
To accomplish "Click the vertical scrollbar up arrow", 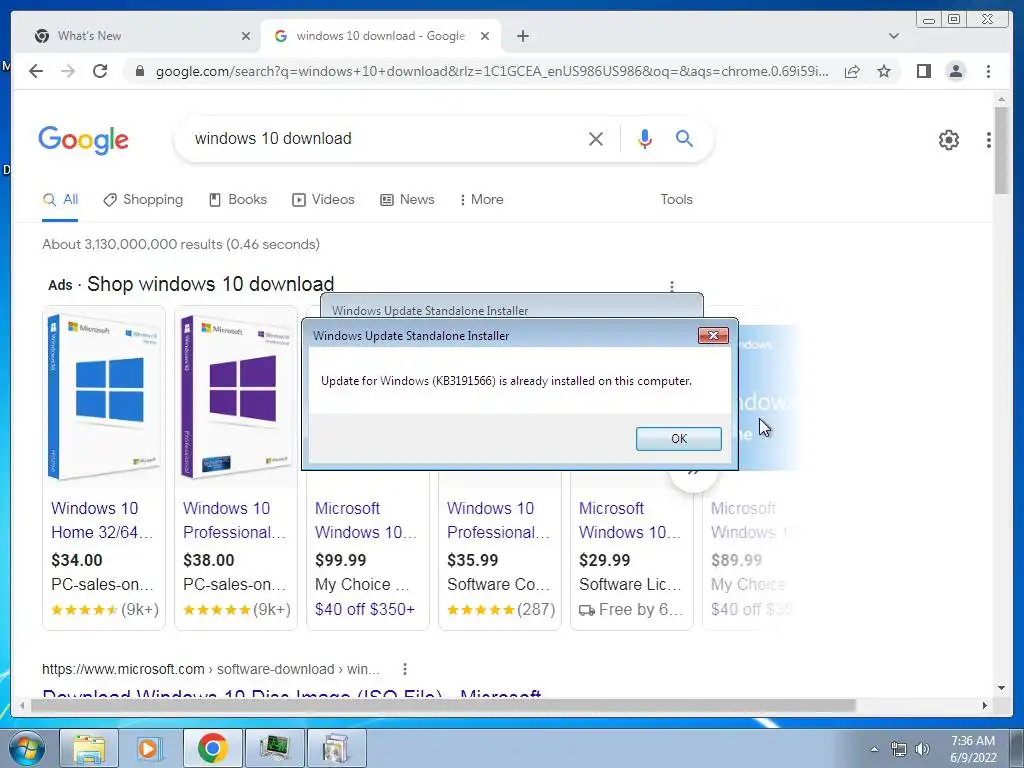I will click(1002, 99).
